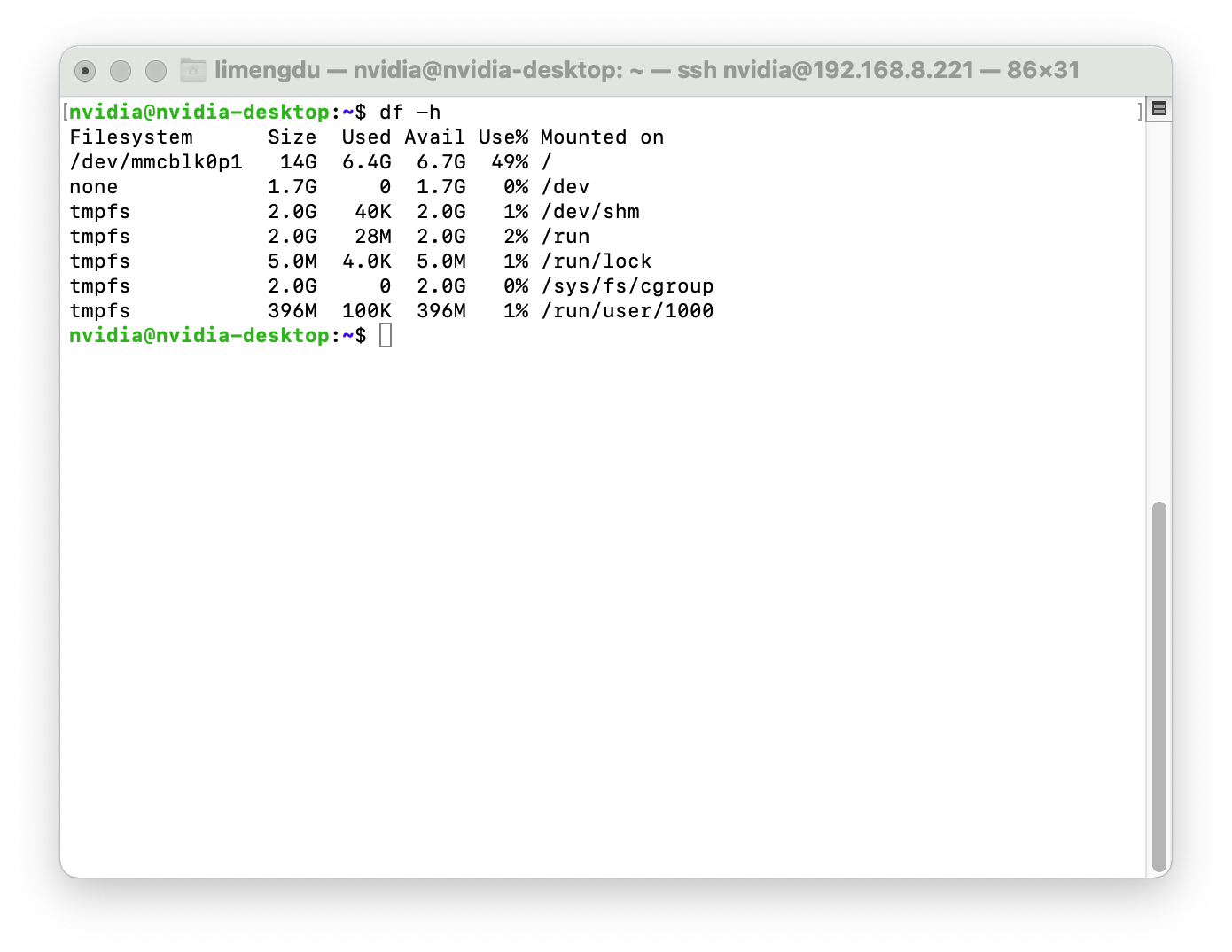Click the folder proxy icon in title bar

pyautogui.click(x=192, y=70)
